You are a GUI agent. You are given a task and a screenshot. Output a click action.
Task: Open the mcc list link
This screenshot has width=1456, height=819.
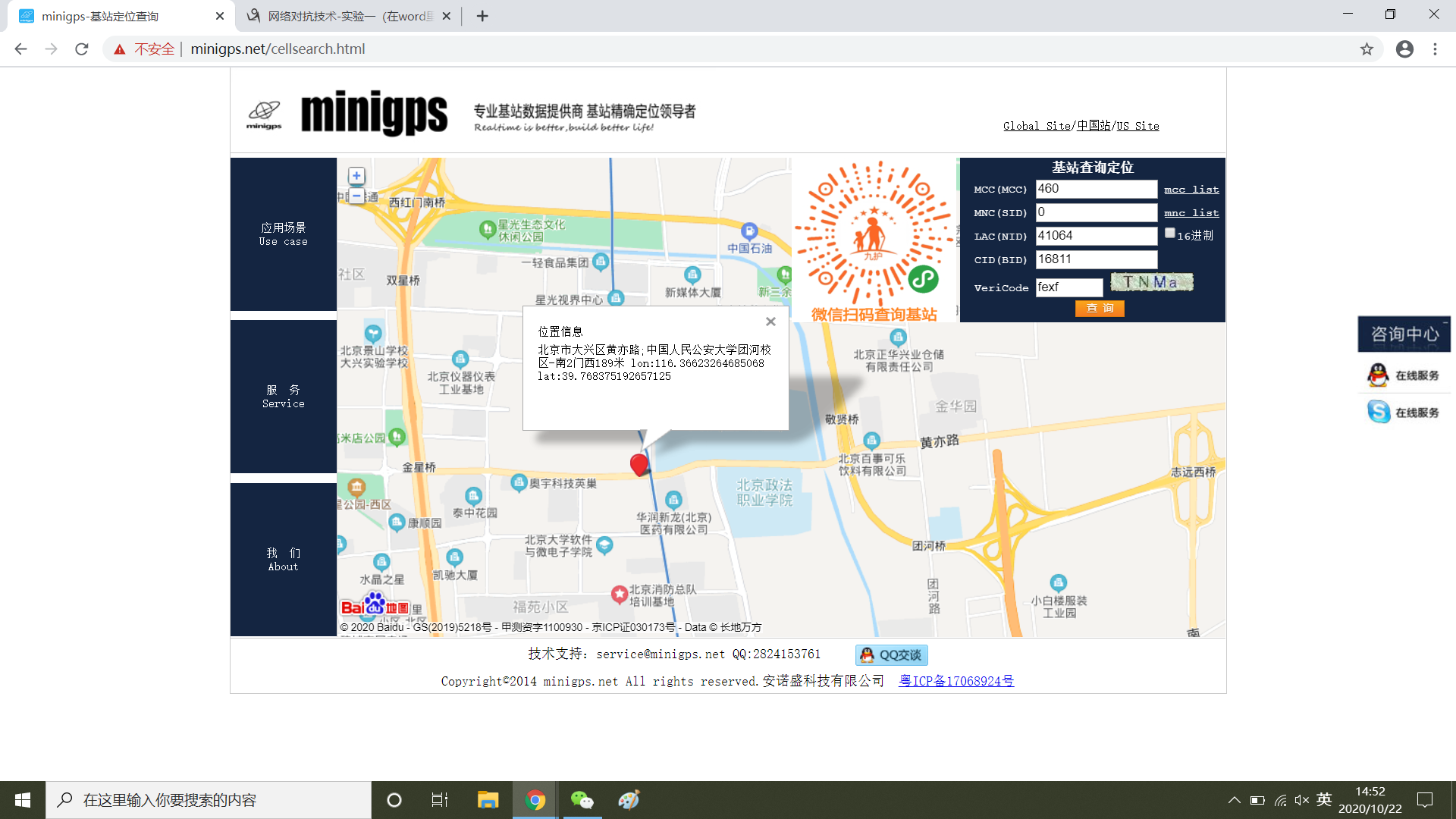tap(1191, 190)
